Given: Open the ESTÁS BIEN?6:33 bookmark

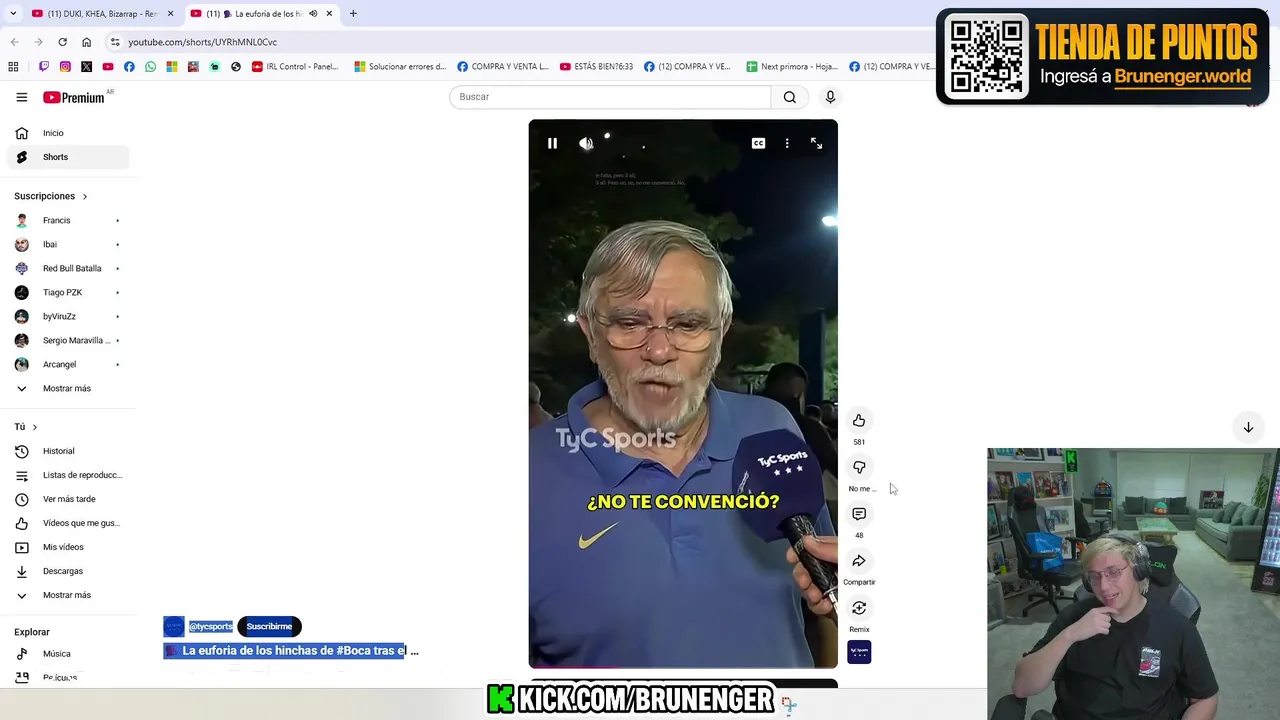Looking at the screenshot, I should 597,67.
